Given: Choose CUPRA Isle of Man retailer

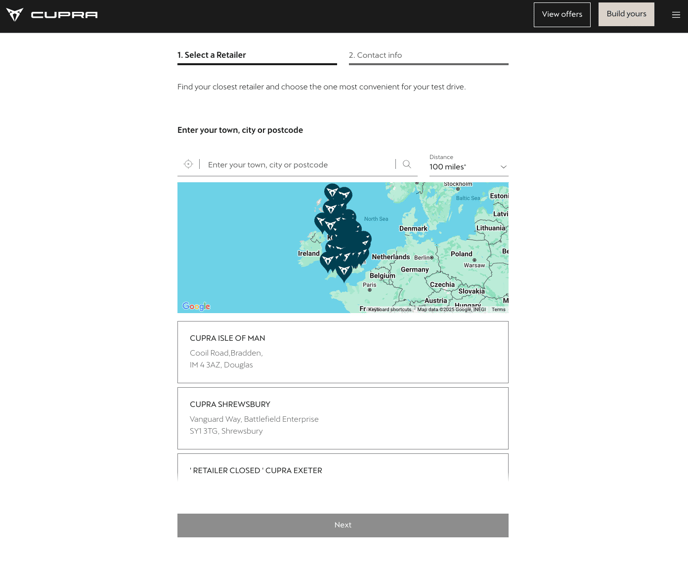Looking at the screenshot, I should tap(343, 352).
